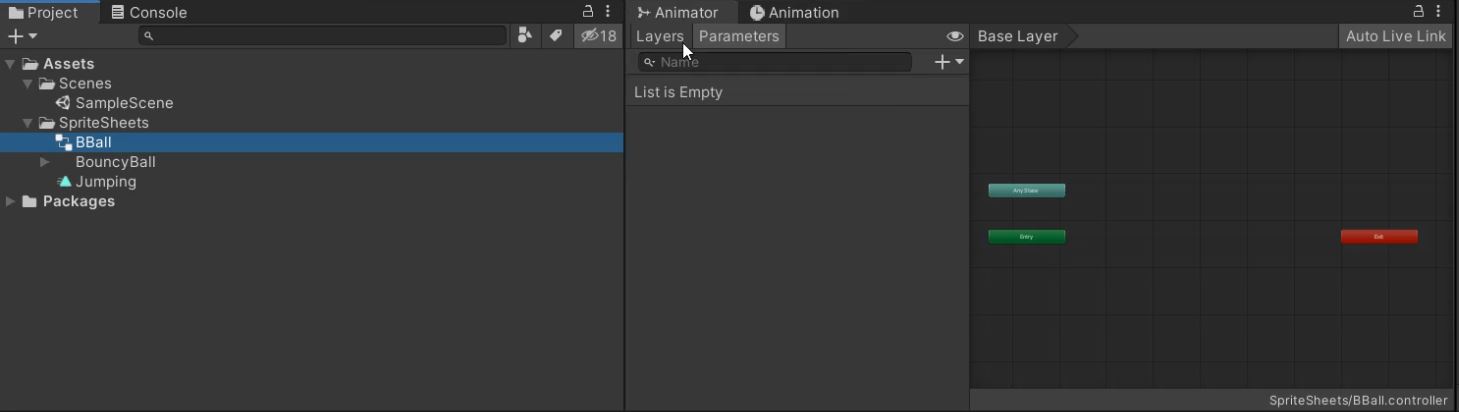
Task: Lock the Animator panel
Action: tap(1418, 12)
